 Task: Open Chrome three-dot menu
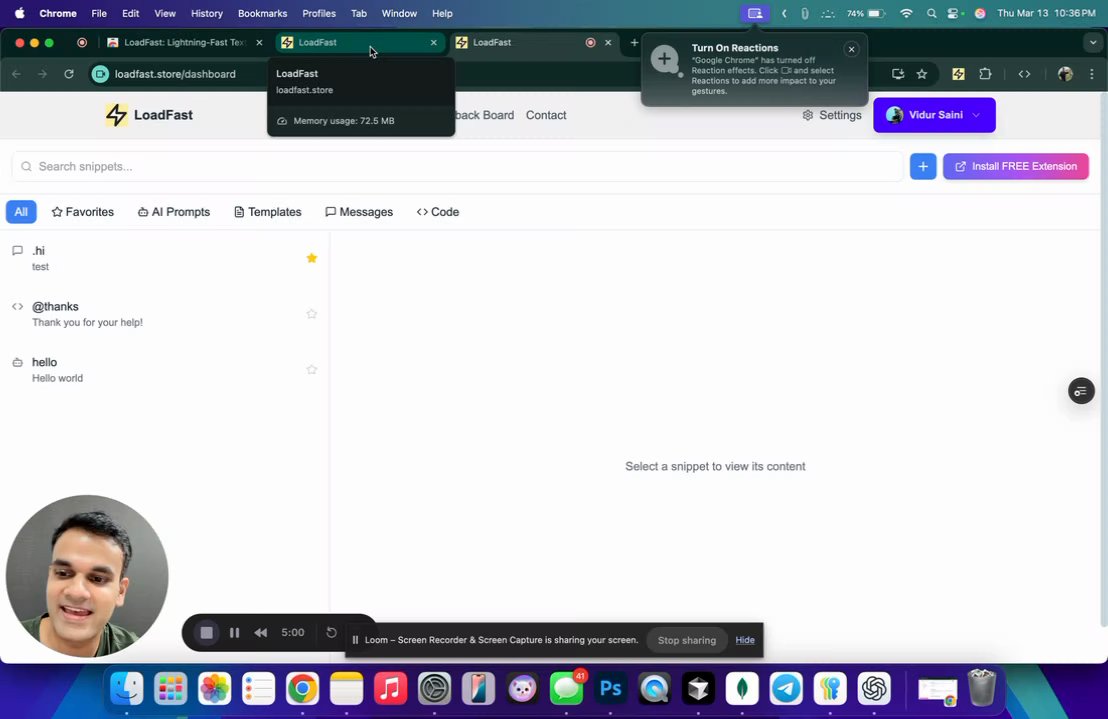[1092, 74]
